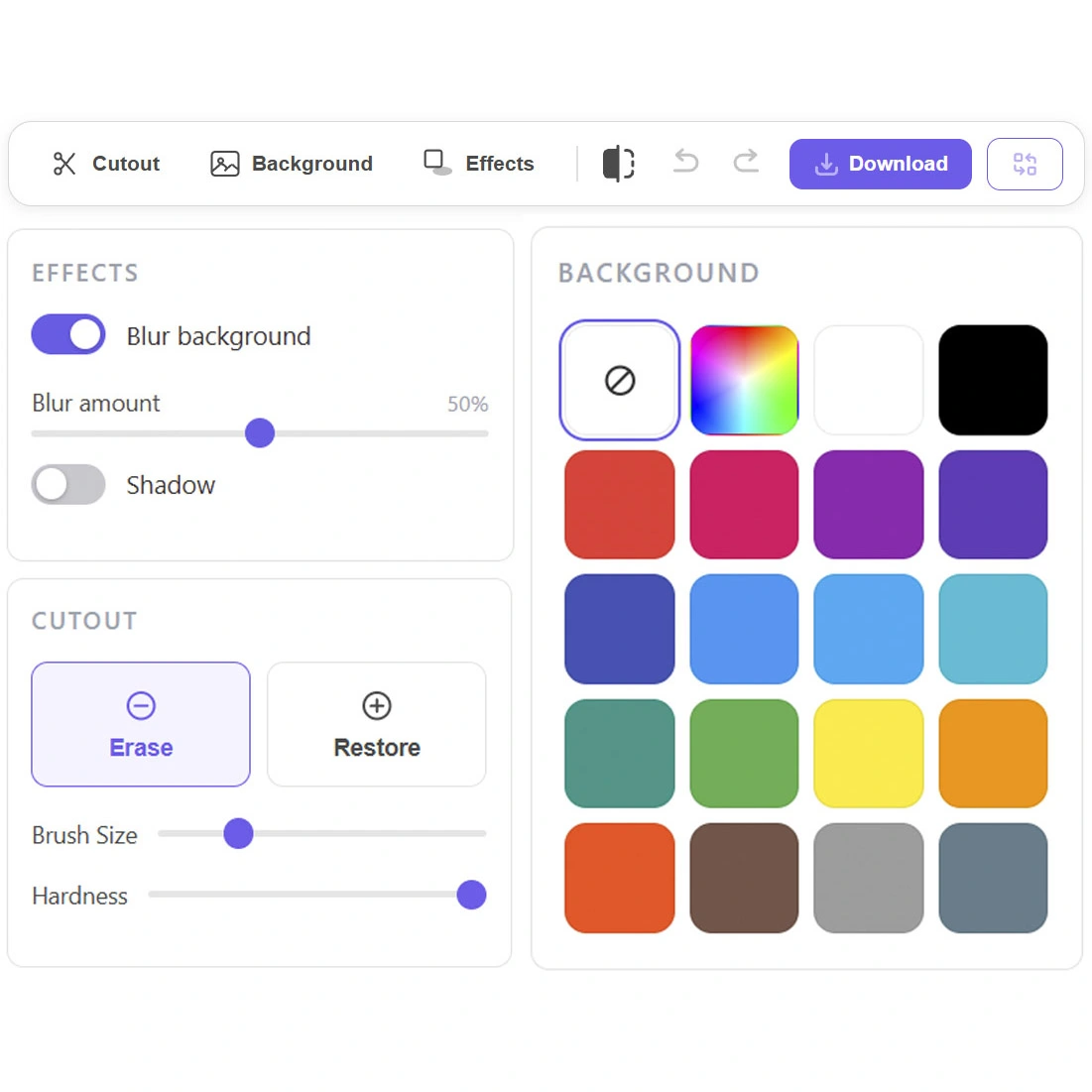This screenshot has height=1092, width=1092.
Task: Open the Background tab in the toolbar
Action: pos(292,164)
